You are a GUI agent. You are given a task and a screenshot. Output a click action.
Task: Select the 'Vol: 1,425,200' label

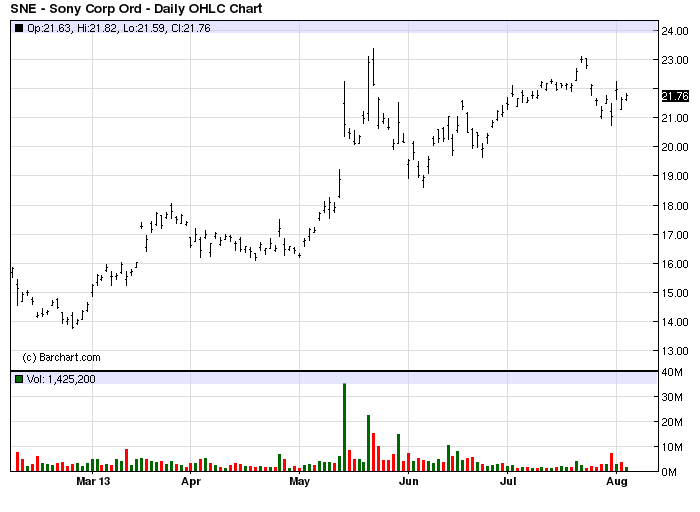[x=61, y=379]
